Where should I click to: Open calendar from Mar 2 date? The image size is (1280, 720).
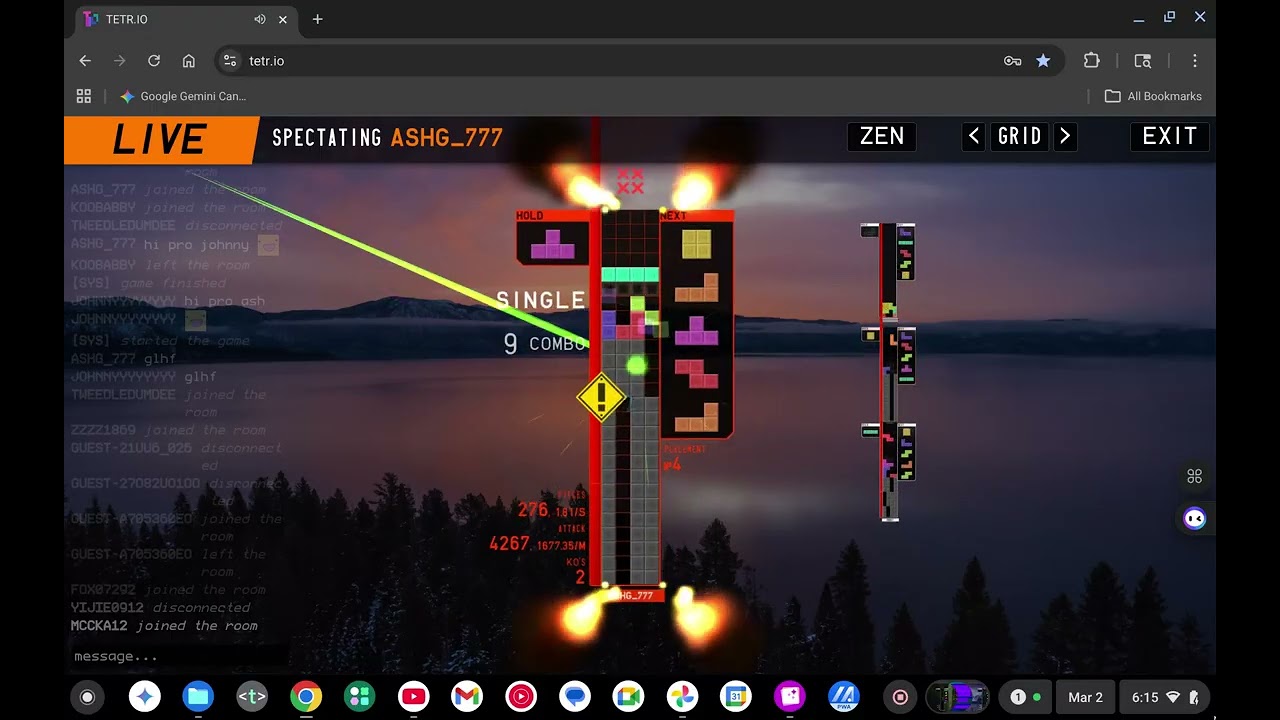[x=1085, y=697]
